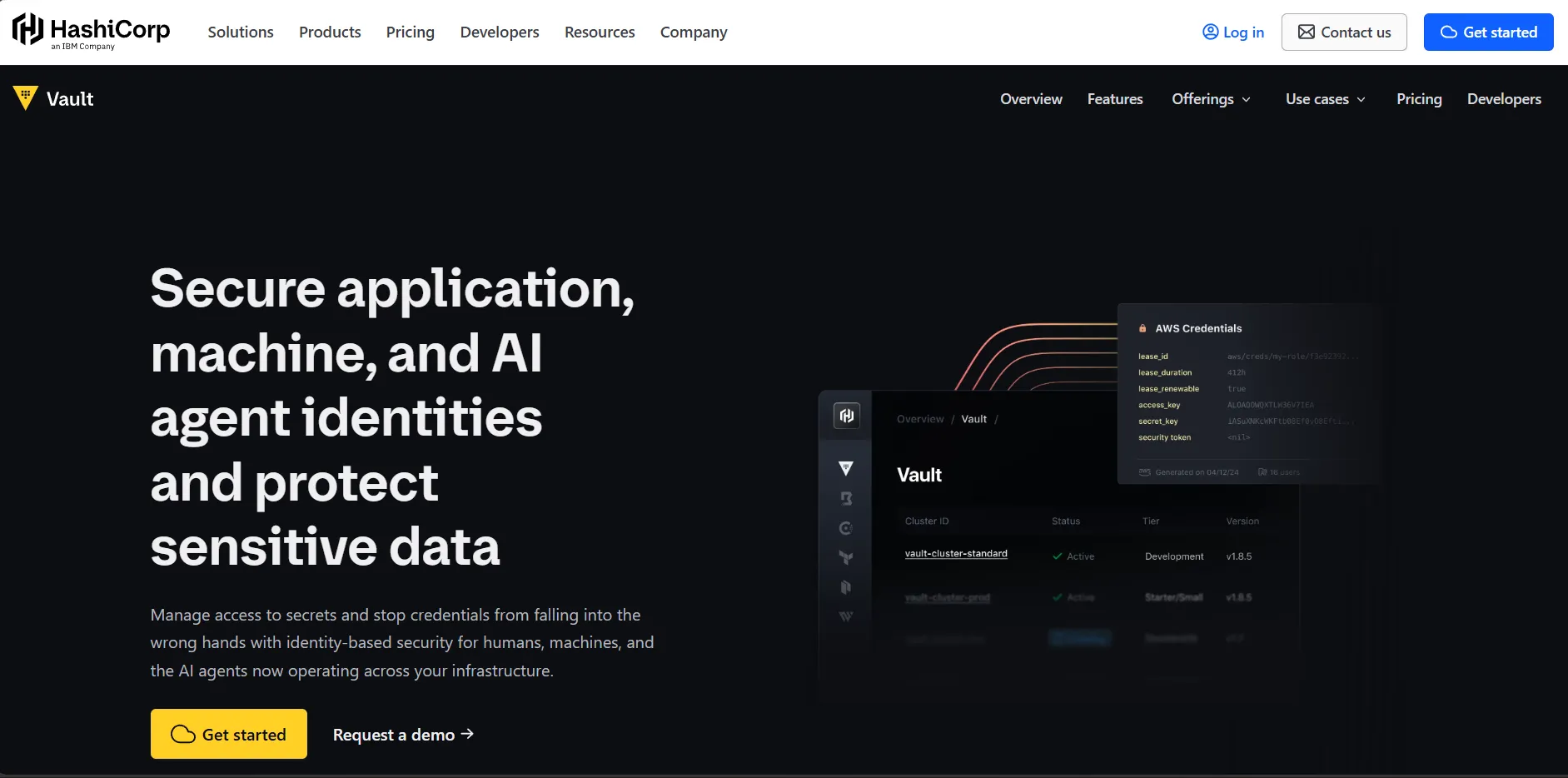Click the Request a demo link
Image resolution: width=1568 pixels, height=778 pixels.
pyautogui.click(x=403, y=734)
